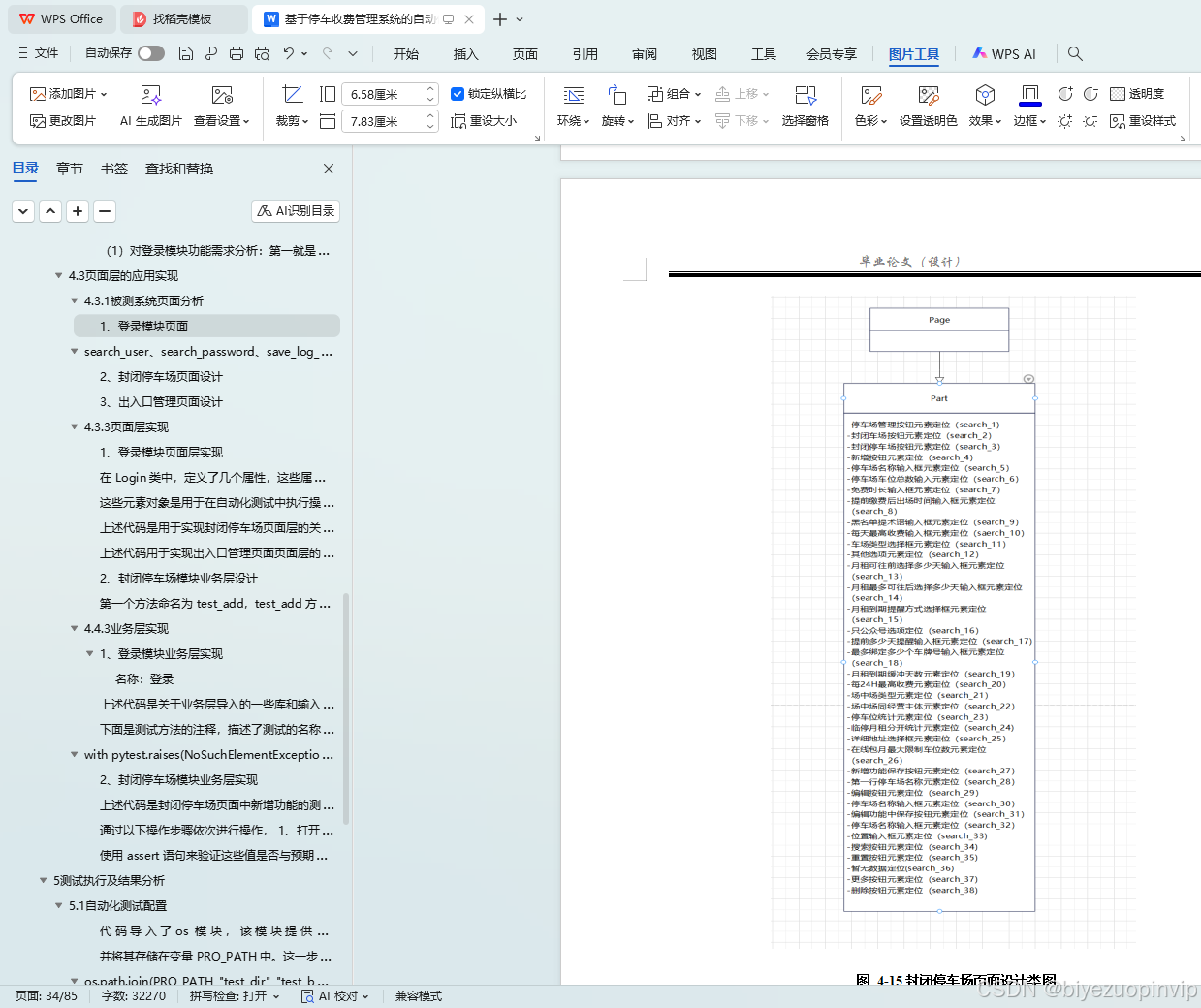Open the 书签 sidebar tab

113,168
